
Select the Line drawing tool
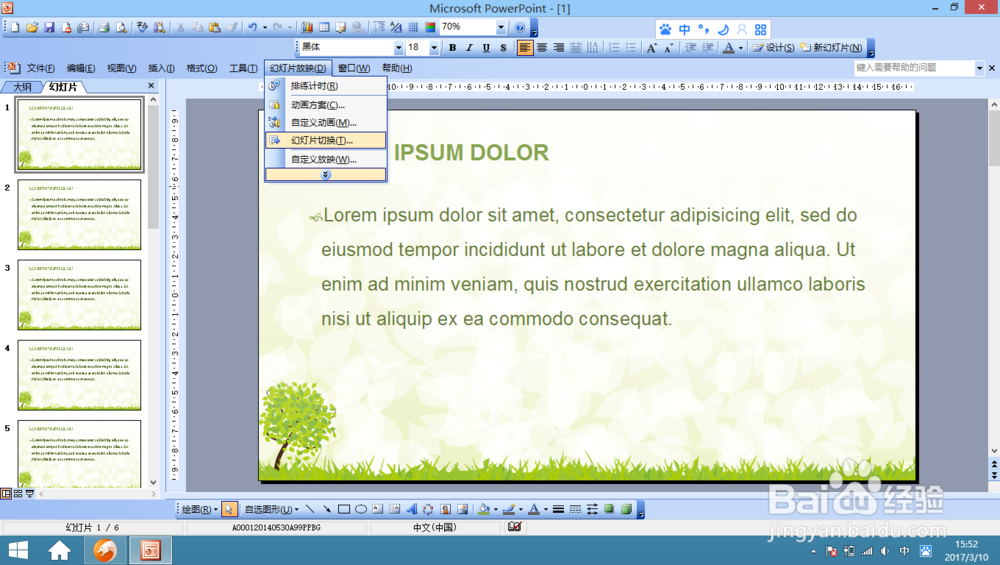tap(310, 509)
